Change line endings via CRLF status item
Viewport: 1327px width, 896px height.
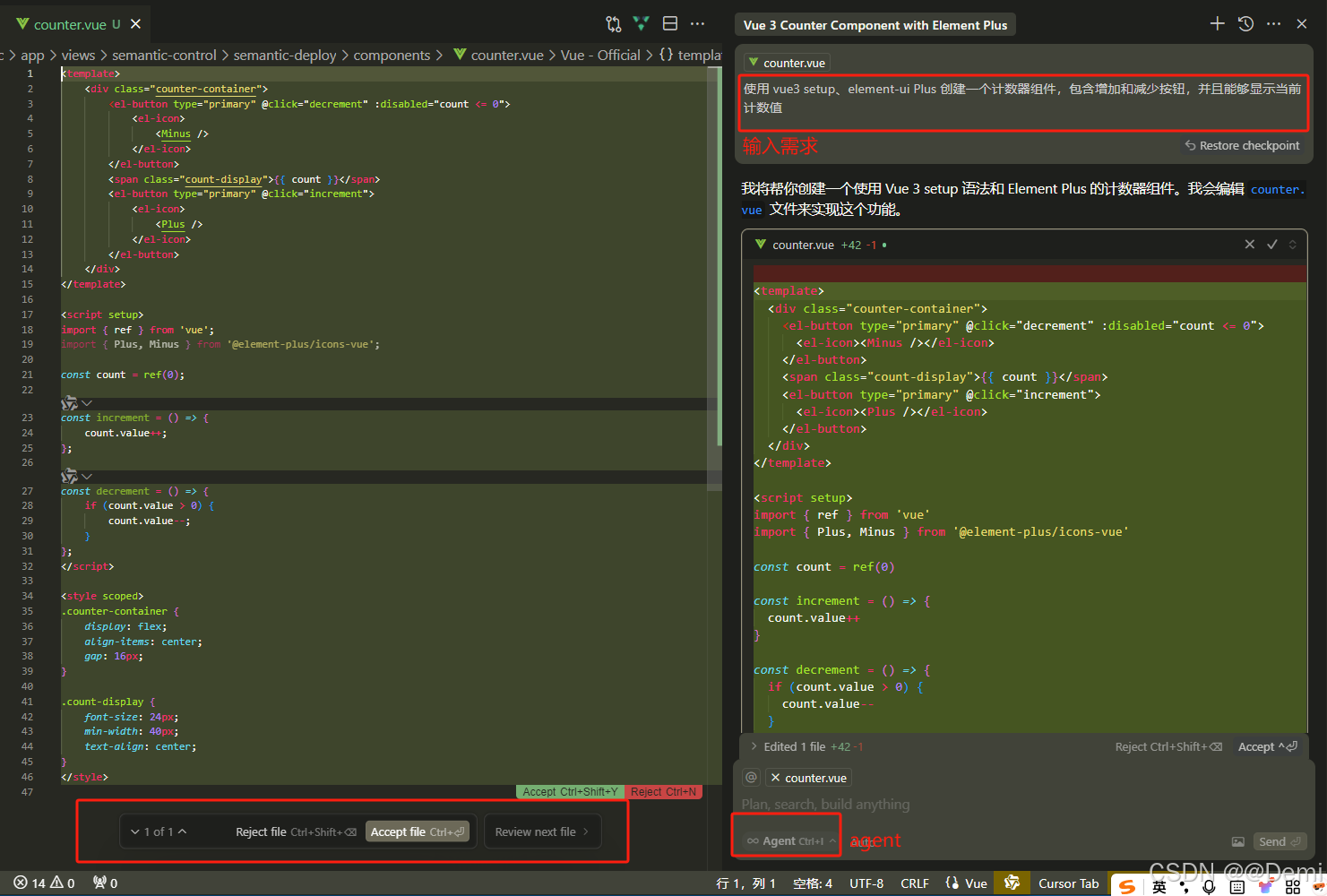coord(915,883)
